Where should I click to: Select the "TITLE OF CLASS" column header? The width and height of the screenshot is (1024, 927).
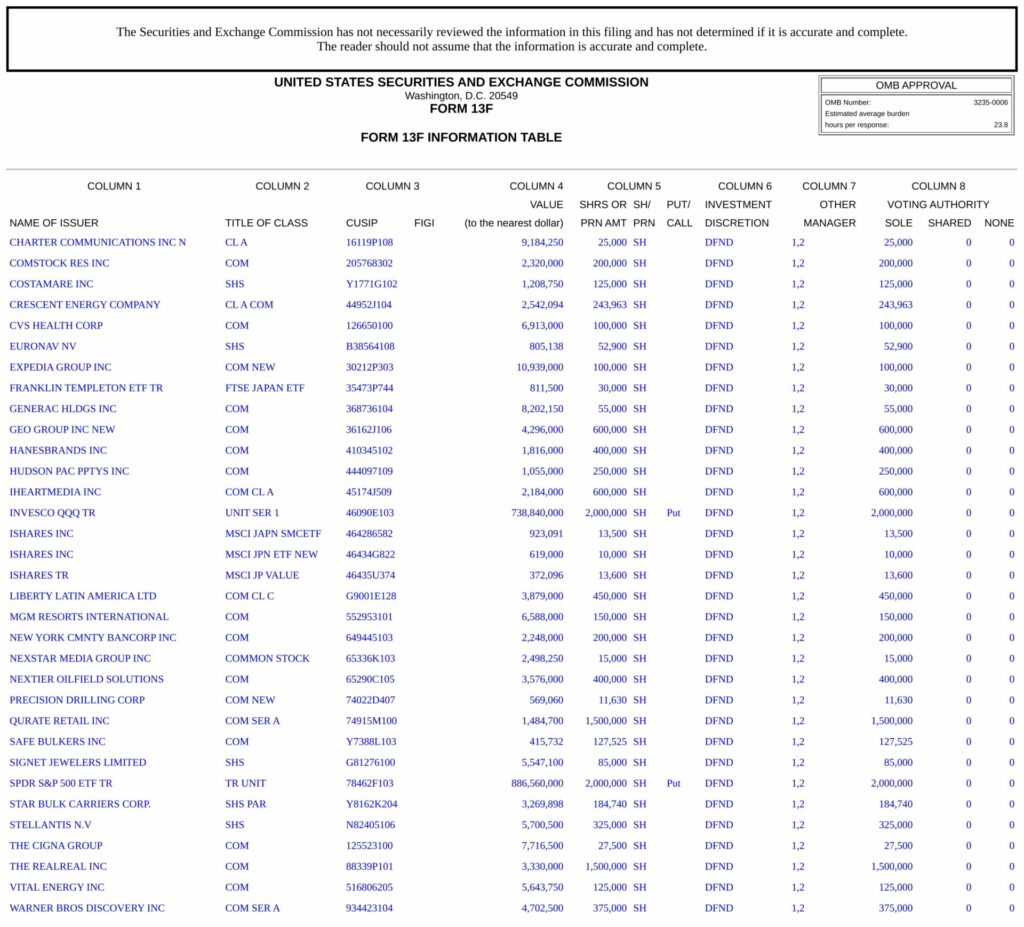pos(266,223)
